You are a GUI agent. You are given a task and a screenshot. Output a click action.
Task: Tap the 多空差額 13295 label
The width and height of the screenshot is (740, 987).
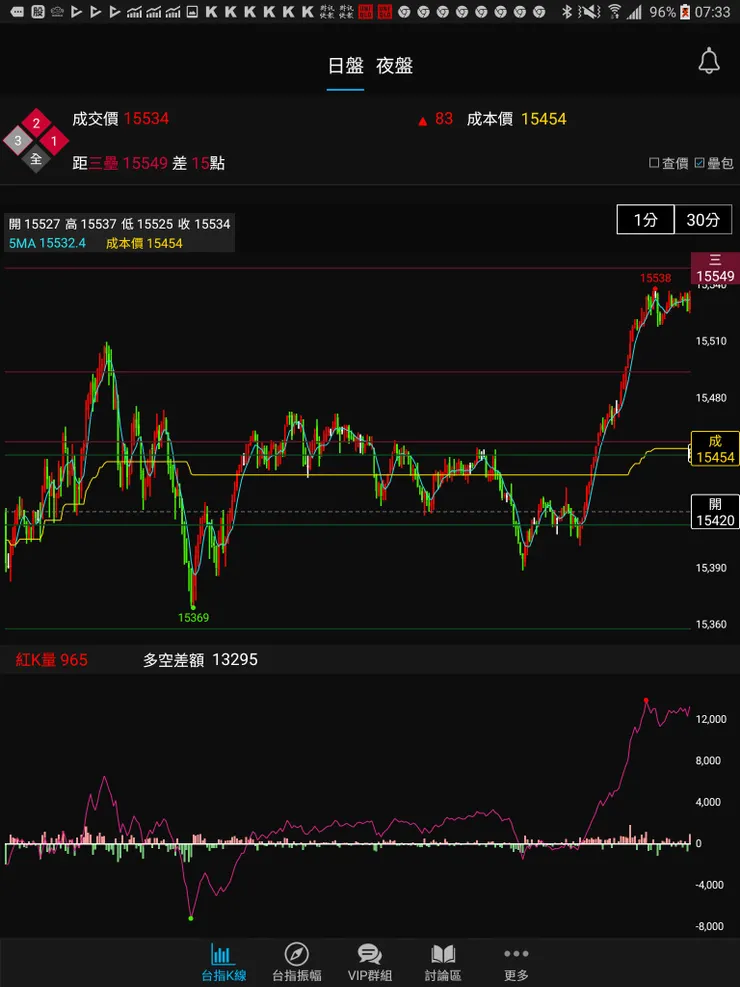[x=200, y=660]
